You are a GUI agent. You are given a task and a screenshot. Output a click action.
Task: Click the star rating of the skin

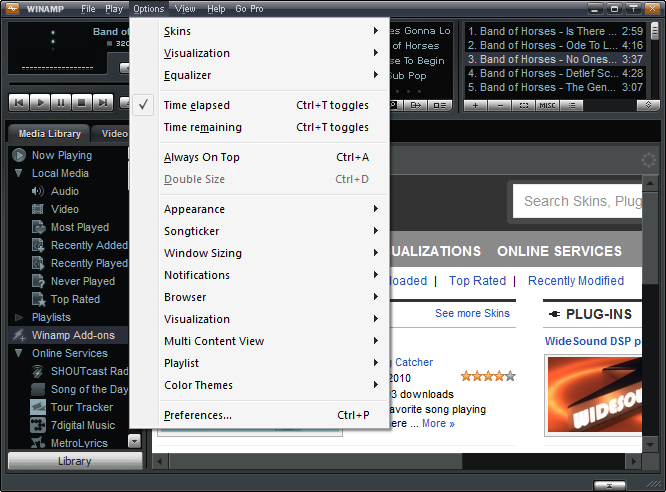click(488, 376)
